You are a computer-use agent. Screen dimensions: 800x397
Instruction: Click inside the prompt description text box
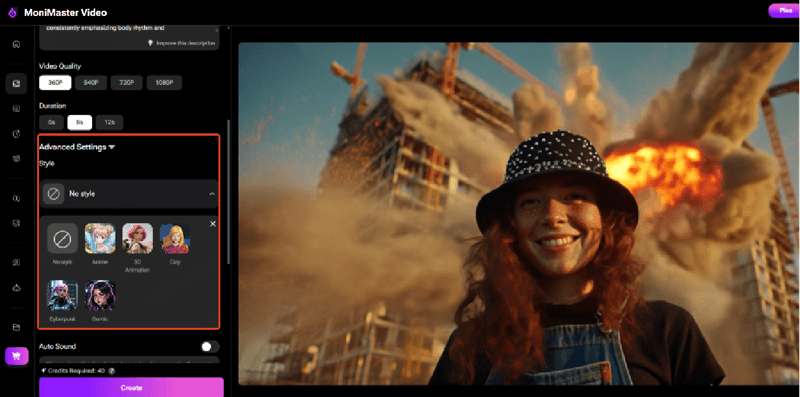129,32
